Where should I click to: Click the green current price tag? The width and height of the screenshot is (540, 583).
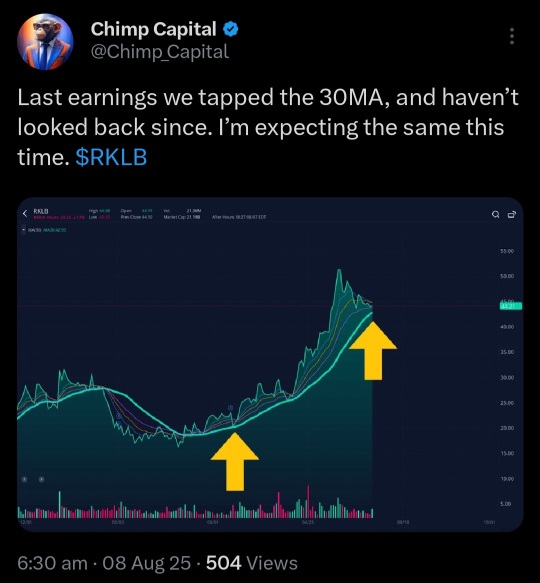[x=511, y=306]
